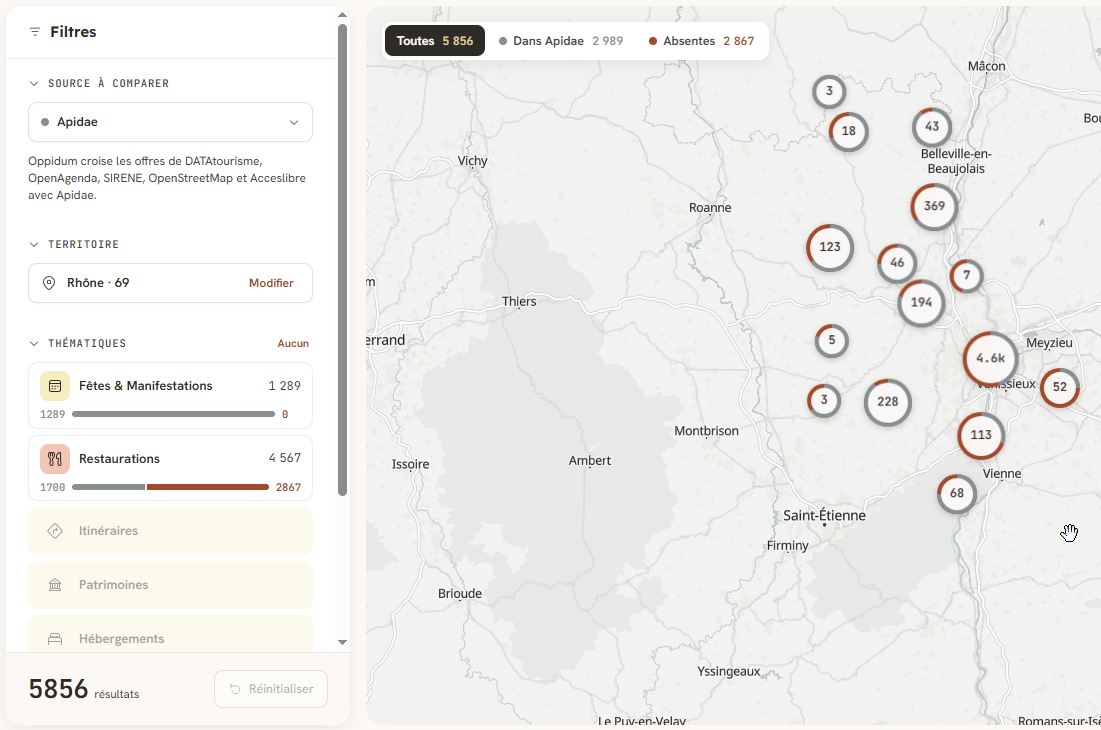Open the 228 map cluster
The image size is (1101, 730).
tap(888, 402)
